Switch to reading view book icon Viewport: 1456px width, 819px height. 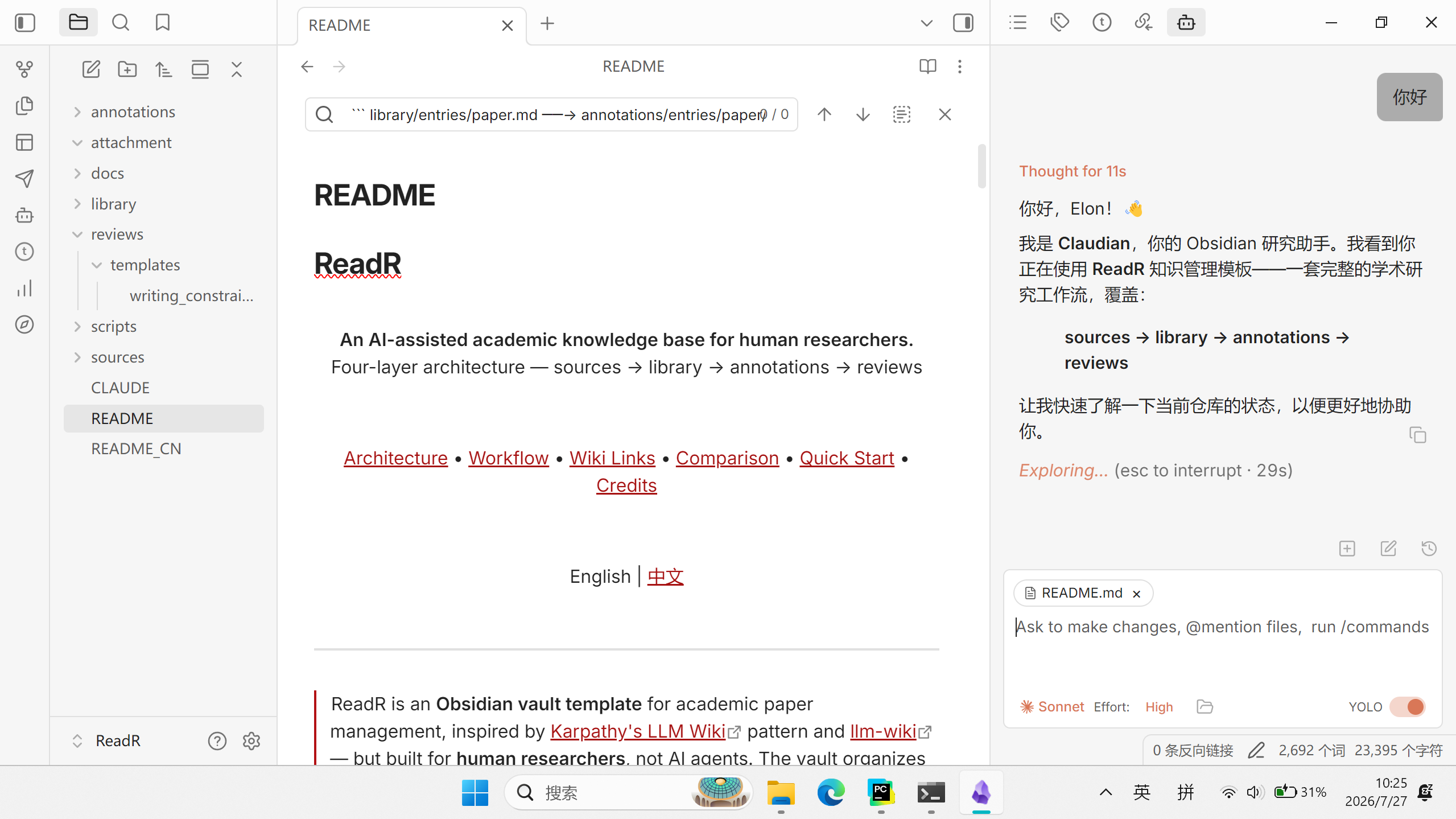(928, 67)
